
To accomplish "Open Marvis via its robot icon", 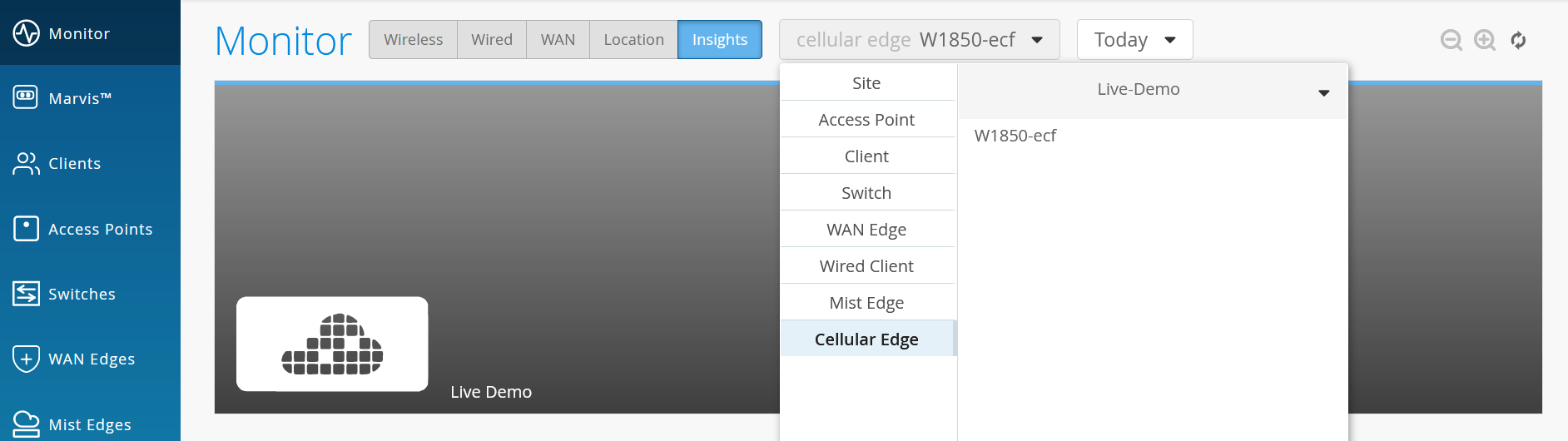I will (x=26, y=97).
